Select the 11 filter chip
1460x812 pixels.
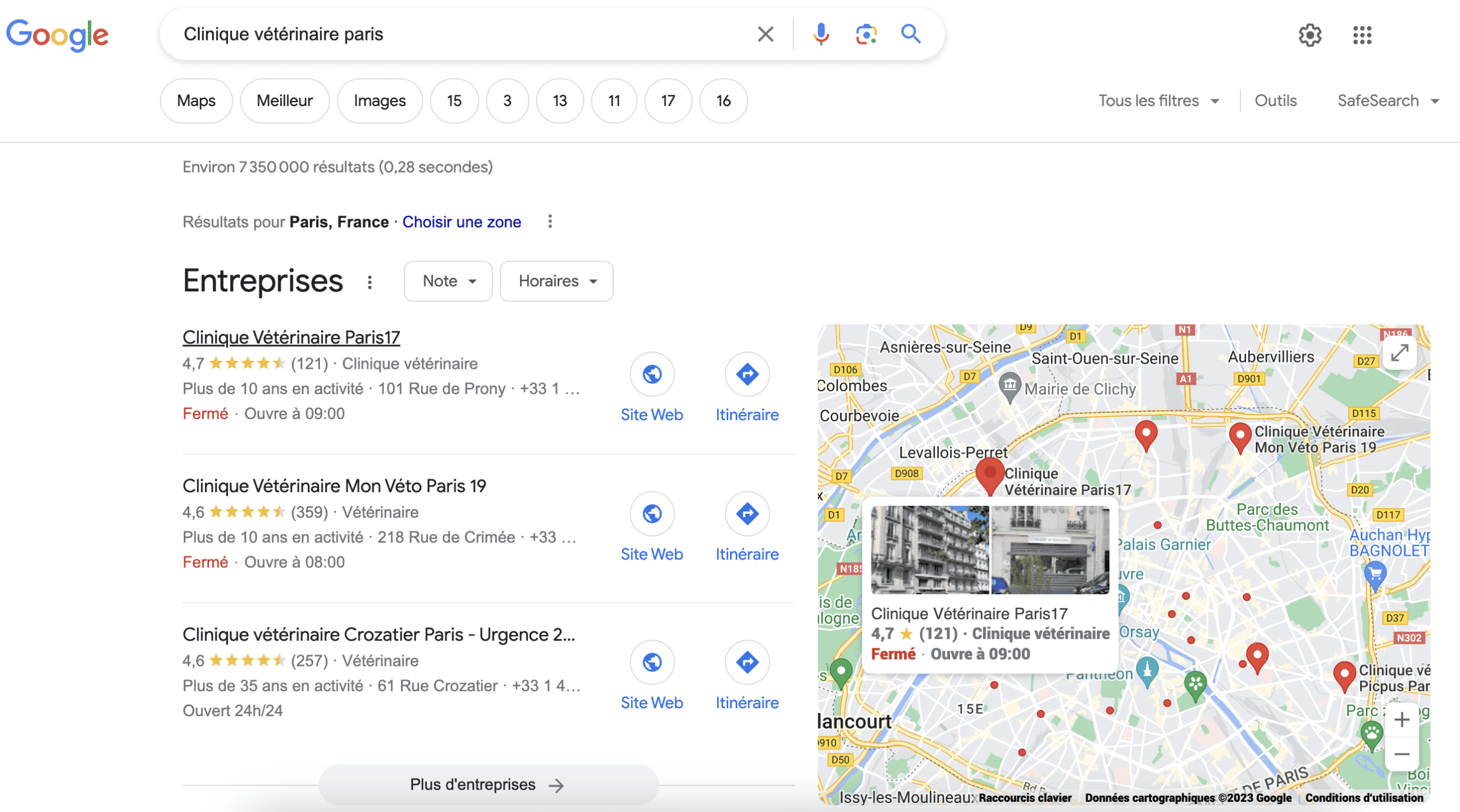pos(614,101)
